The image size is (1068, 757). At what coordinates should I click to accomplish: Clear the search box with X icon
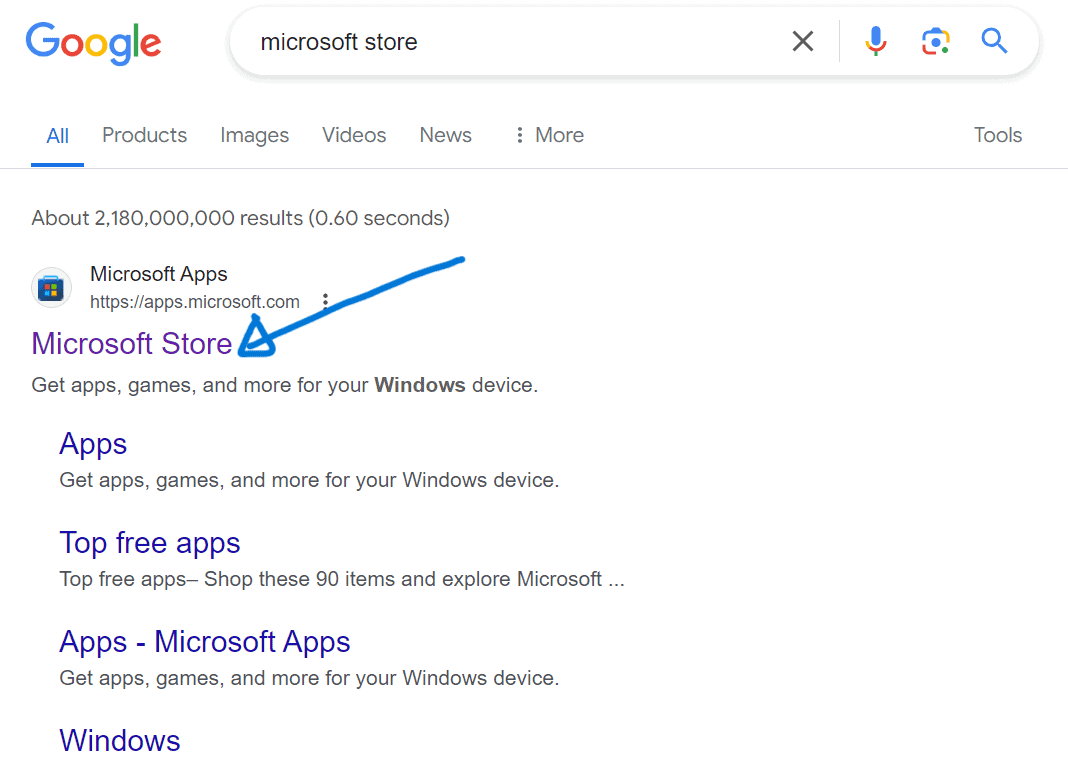point(803,41)
